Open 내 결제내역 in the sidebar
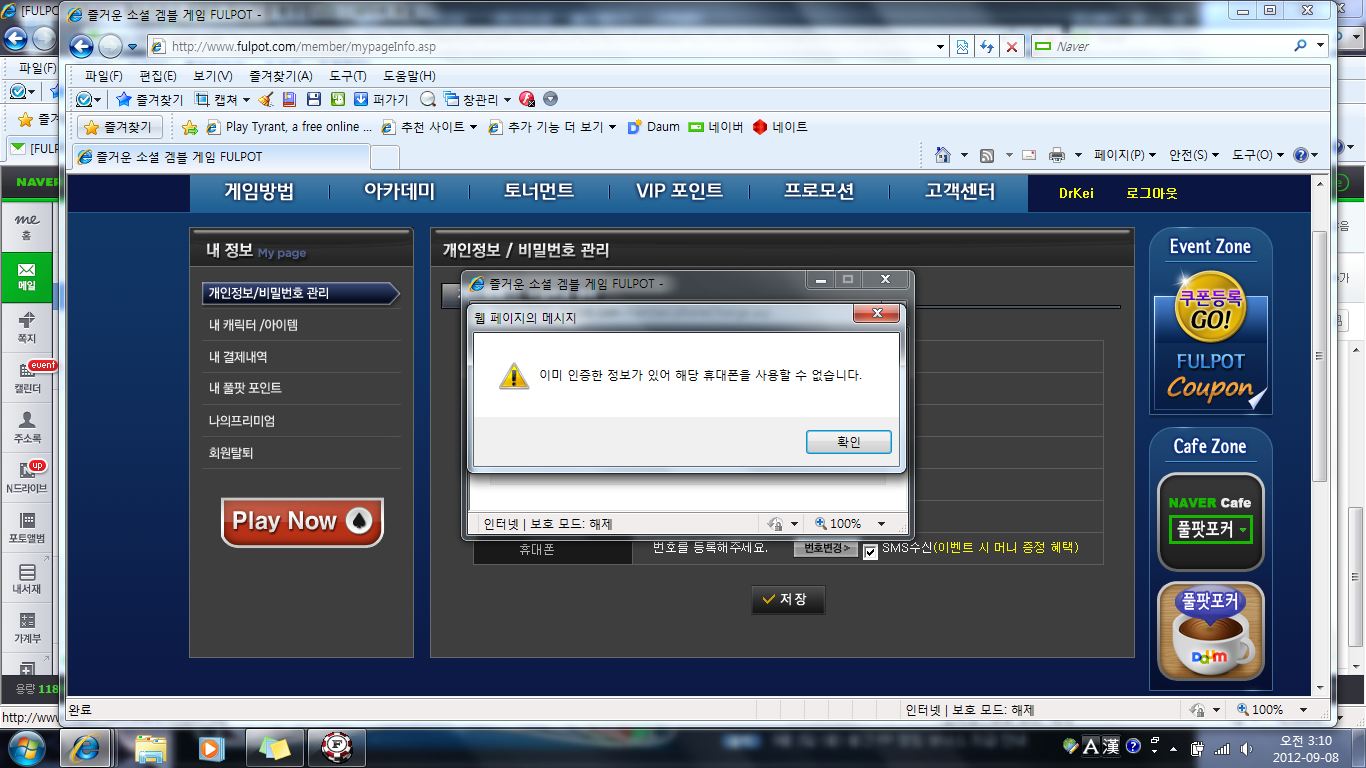This screenshot has width=1366, height=768. [238, 357]
